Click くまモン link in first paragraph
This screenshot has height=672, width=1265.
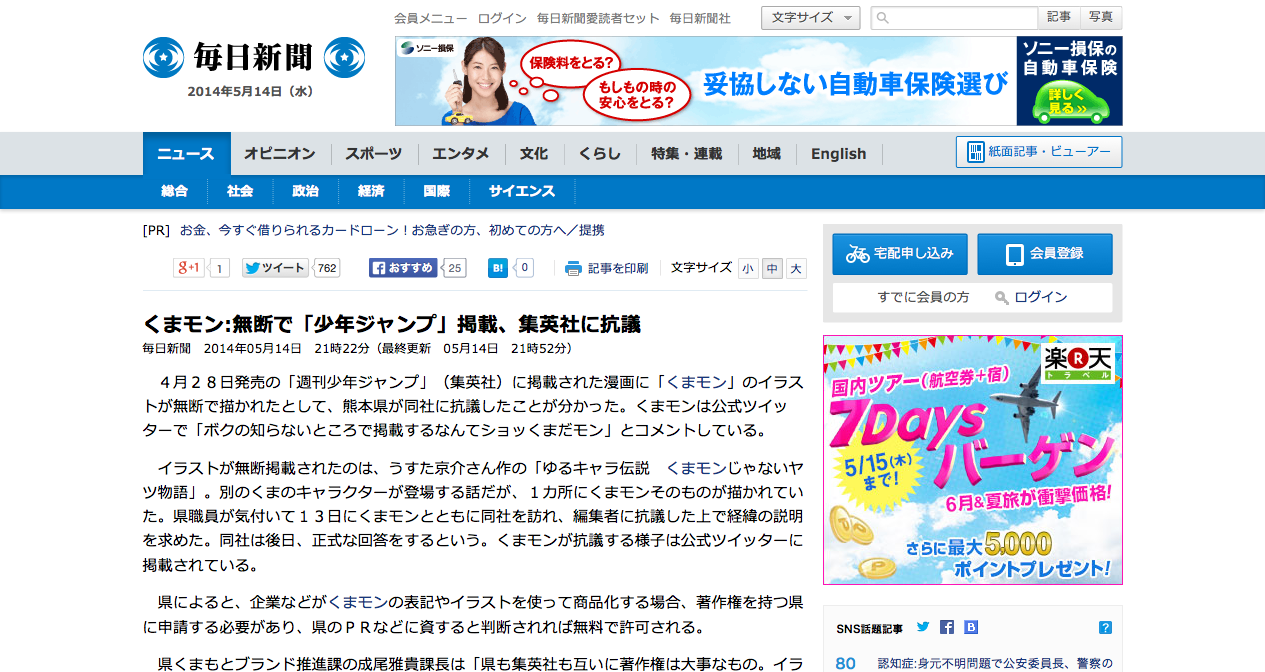point(697,382)
